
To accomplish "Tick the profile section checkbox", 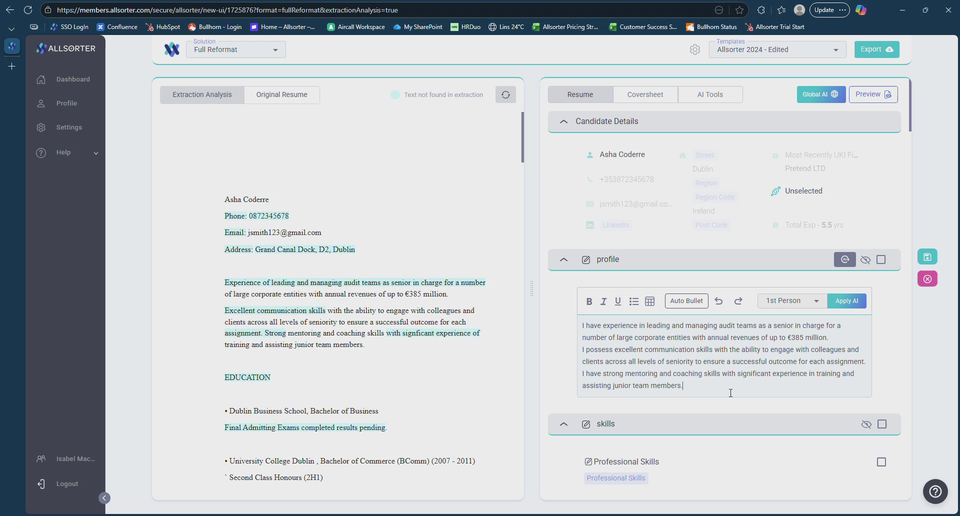I will [x=881, y=260].
